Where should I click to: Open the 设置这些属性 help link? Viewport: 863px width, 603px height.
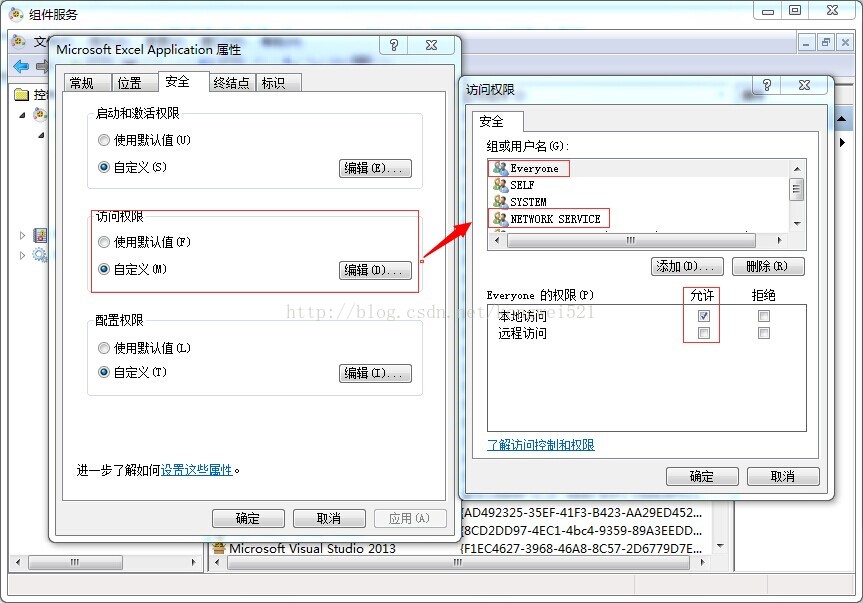[196, 470]
